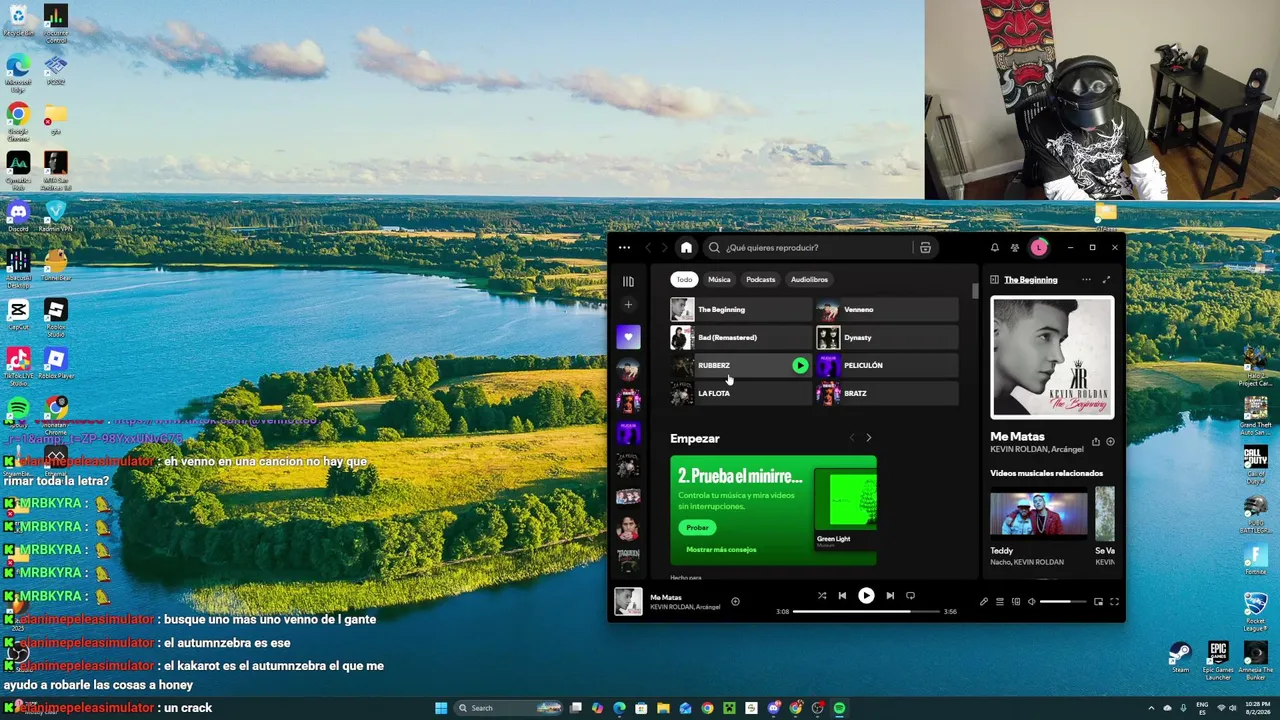1280x720 pixels.
Task: Open more options in Now Playing panel
Action: pos(1086,280)
